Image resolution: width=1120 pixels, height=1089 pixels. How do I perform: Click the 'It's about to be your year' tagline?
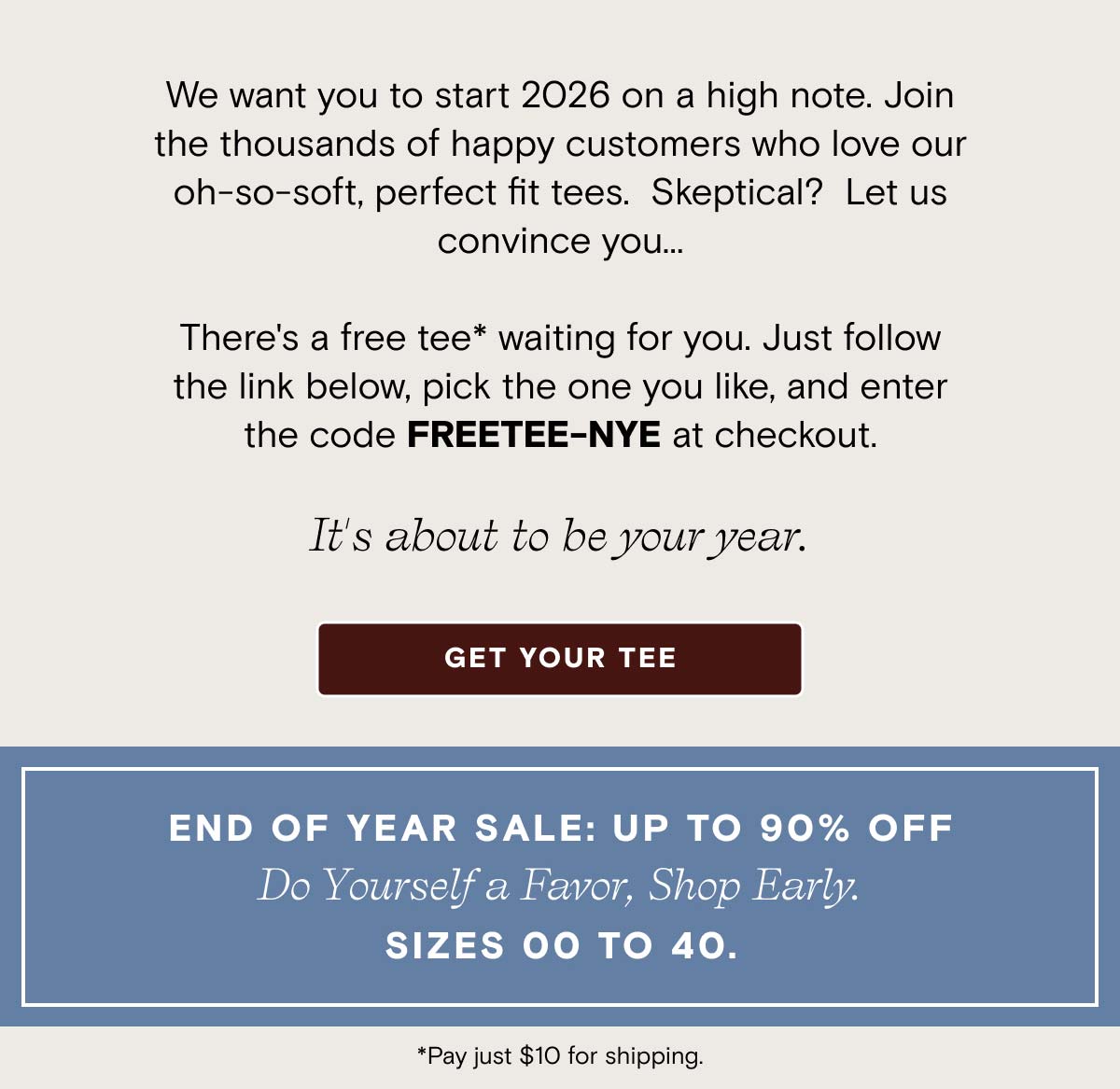point(560,535)
